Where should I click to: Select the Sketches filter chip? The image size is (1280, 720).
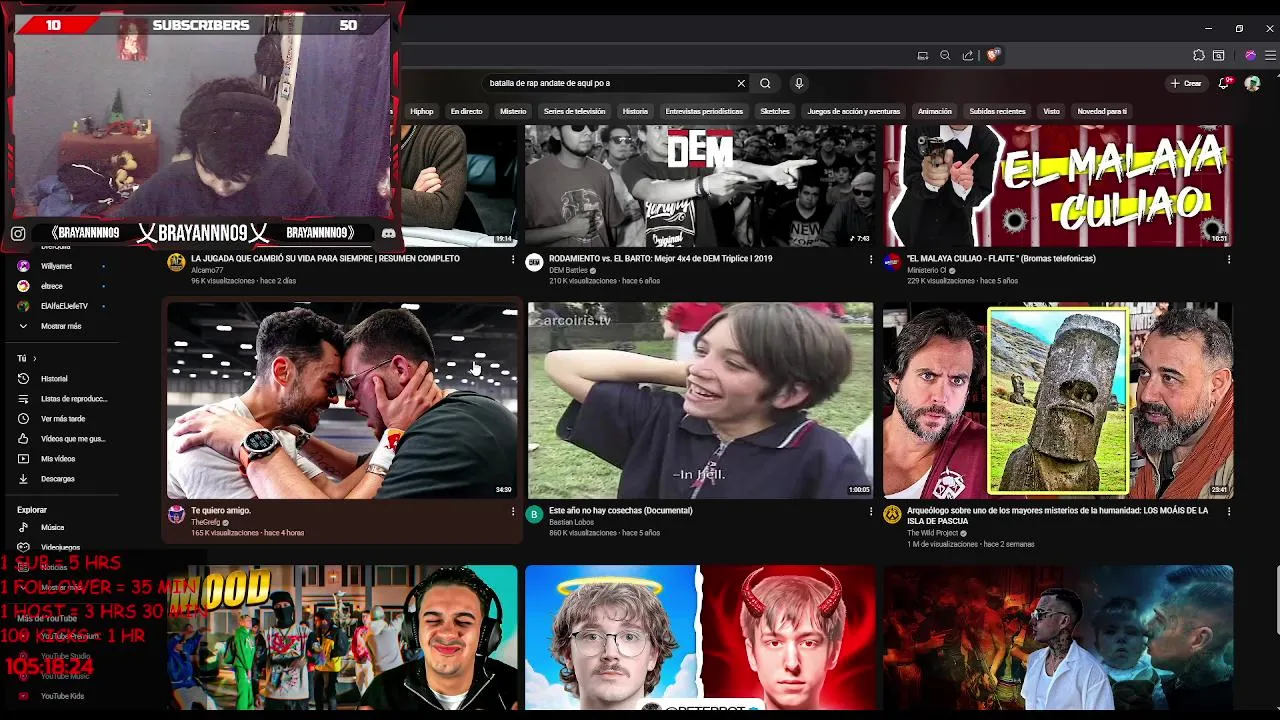(x=775, y=111)
